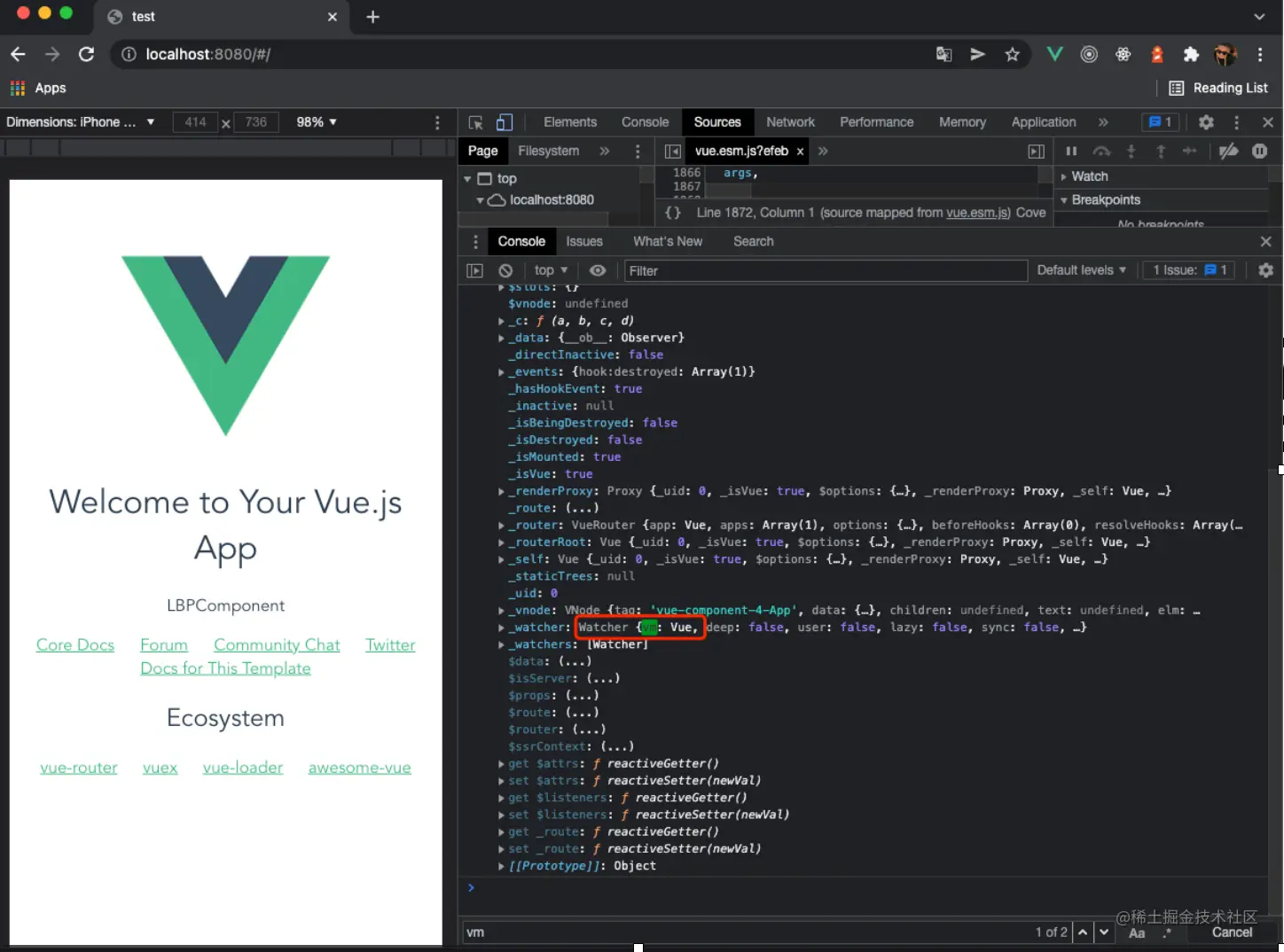The image size is (1284, 952).
Task: Pretty print the source with braces icon
Action: (x=673, y=213)
